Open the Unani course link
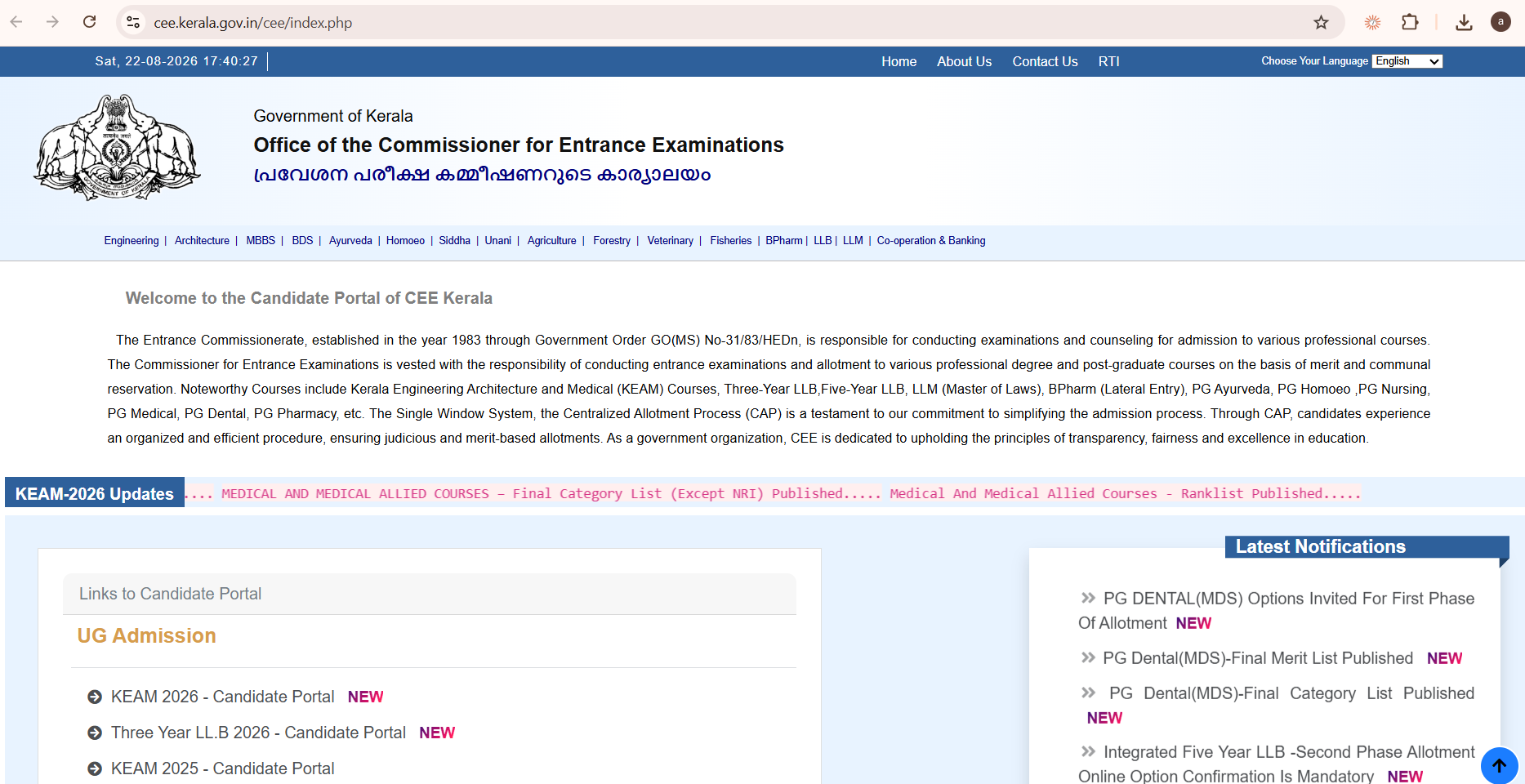The height and width of the screenshot is (784, 1525). (497, 240)
